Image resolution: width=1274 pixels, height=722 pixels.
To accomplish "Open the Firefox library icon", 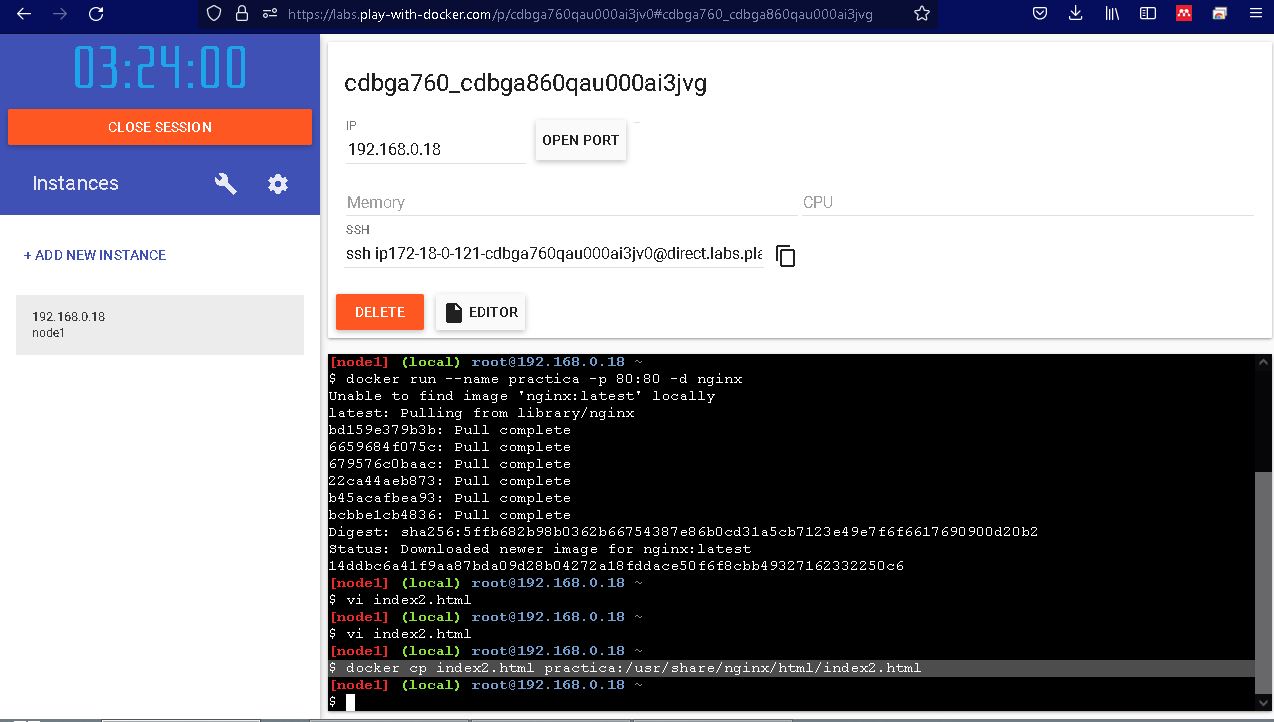I will pos(1111,14).
